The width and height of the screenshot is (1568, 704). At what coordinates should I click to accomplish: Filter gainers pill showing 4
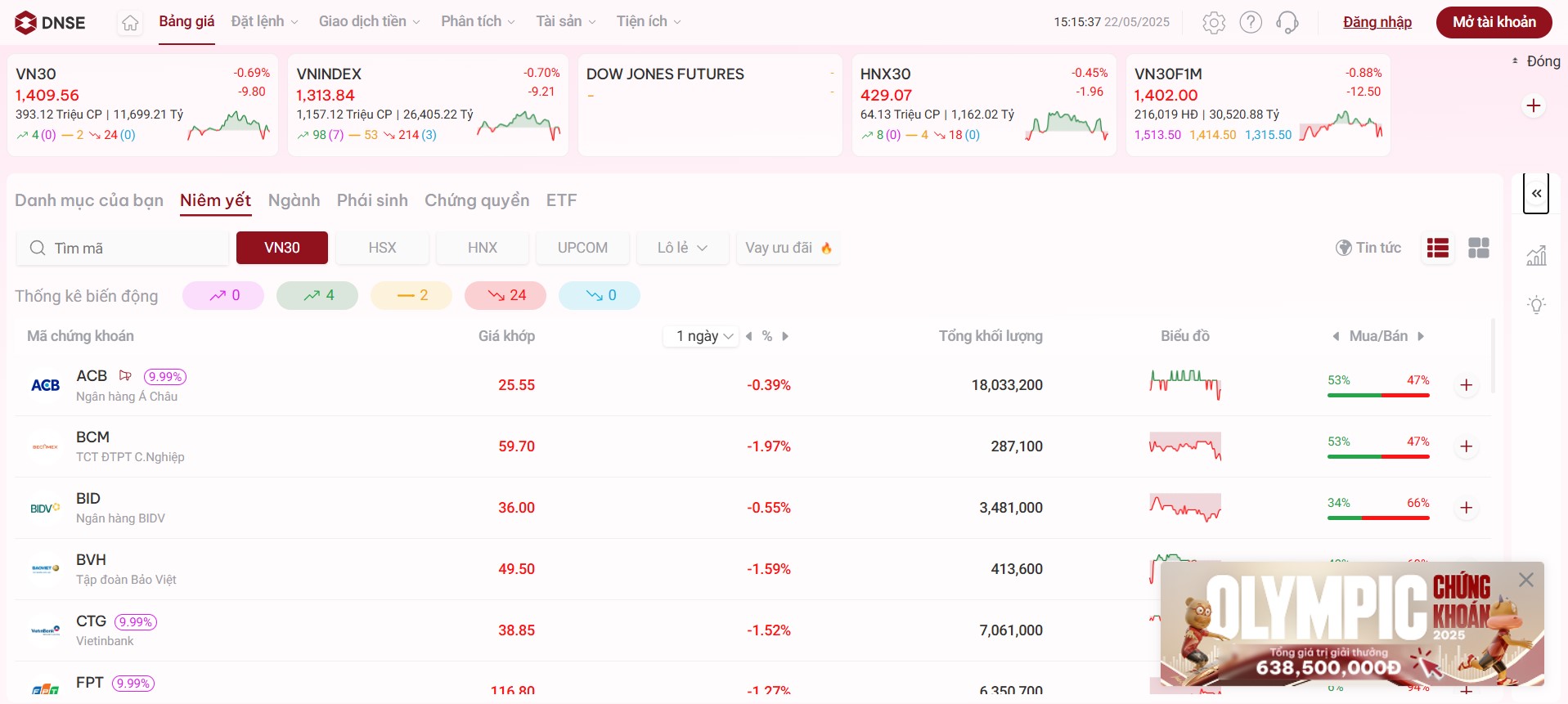click(317, 295)
